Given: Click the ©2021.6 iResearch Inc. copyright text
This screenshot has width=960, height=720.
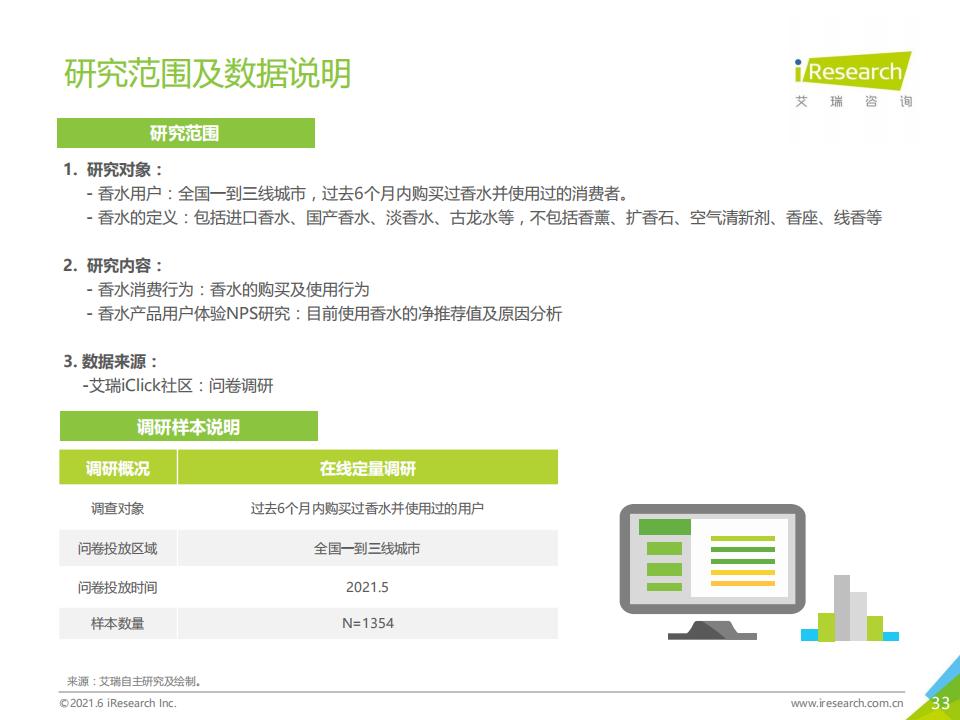Looking at the screenshot, I should pos(118,703).
